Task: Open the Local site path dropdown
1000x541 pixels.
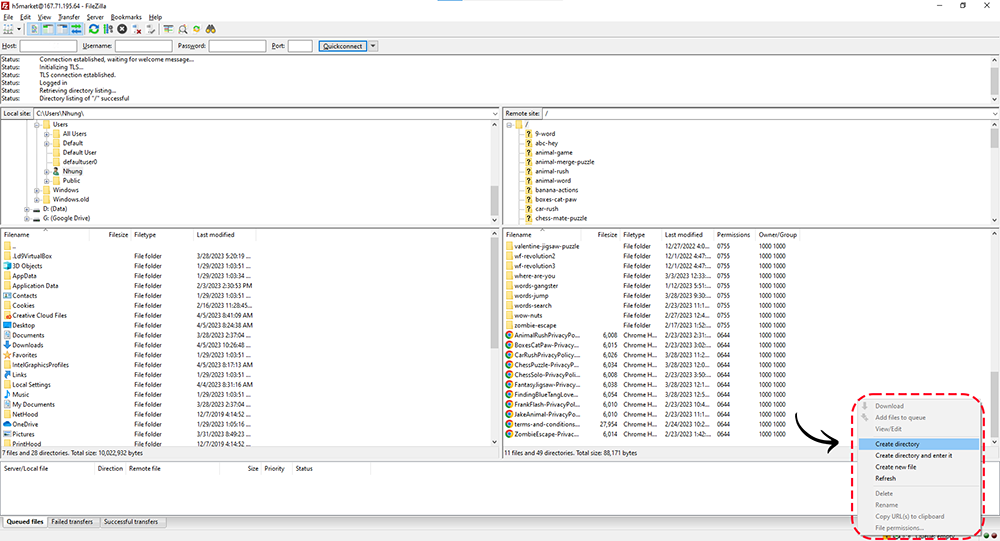Action: tap(495, 114)
